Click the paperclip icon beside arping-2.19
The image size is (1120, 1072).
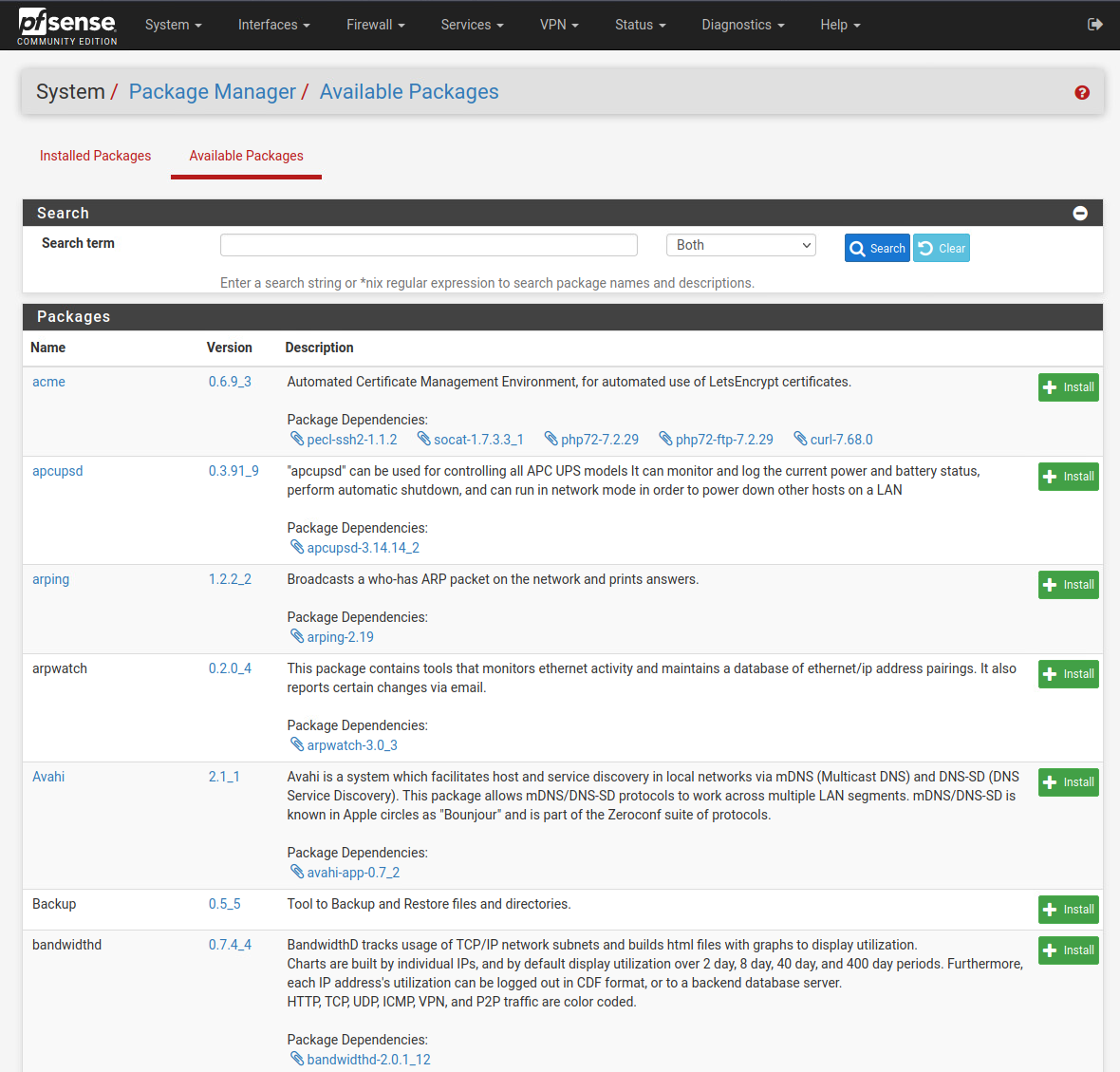(297, 636)
